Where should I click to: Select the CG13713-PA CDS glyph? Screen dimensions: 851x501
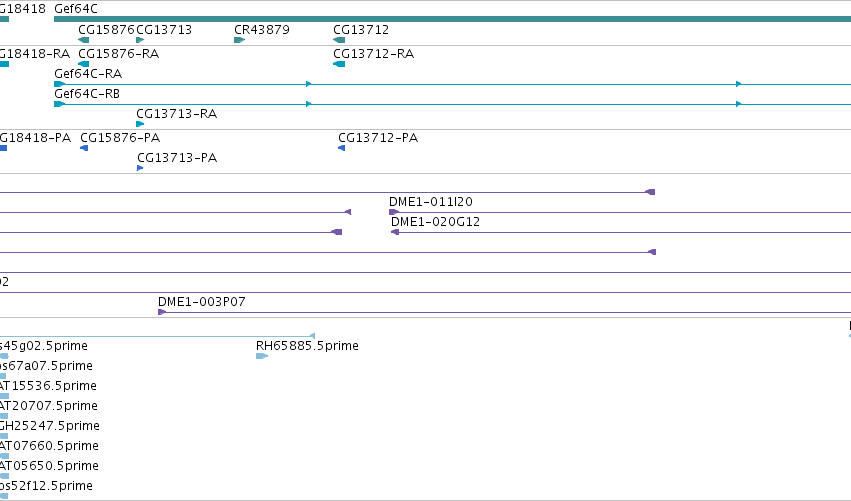click(140, 168)
